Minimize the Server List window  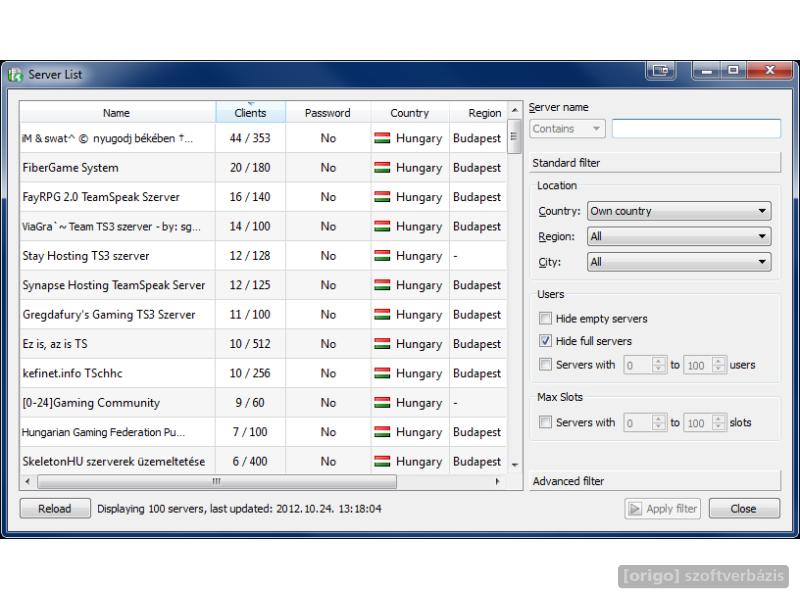tap(707, 70)
